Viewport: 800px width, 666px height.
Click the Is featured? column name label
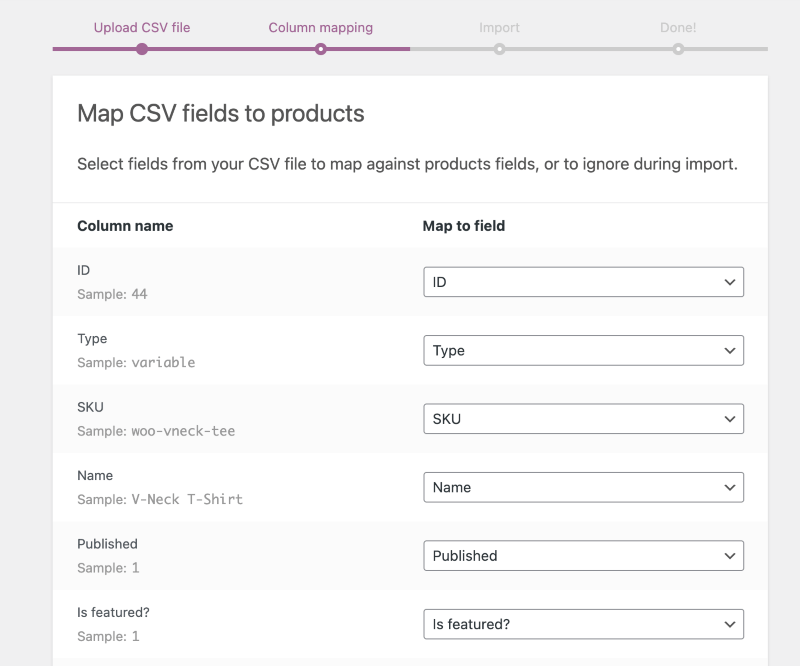pyautogui.click(x=113, y=612)
